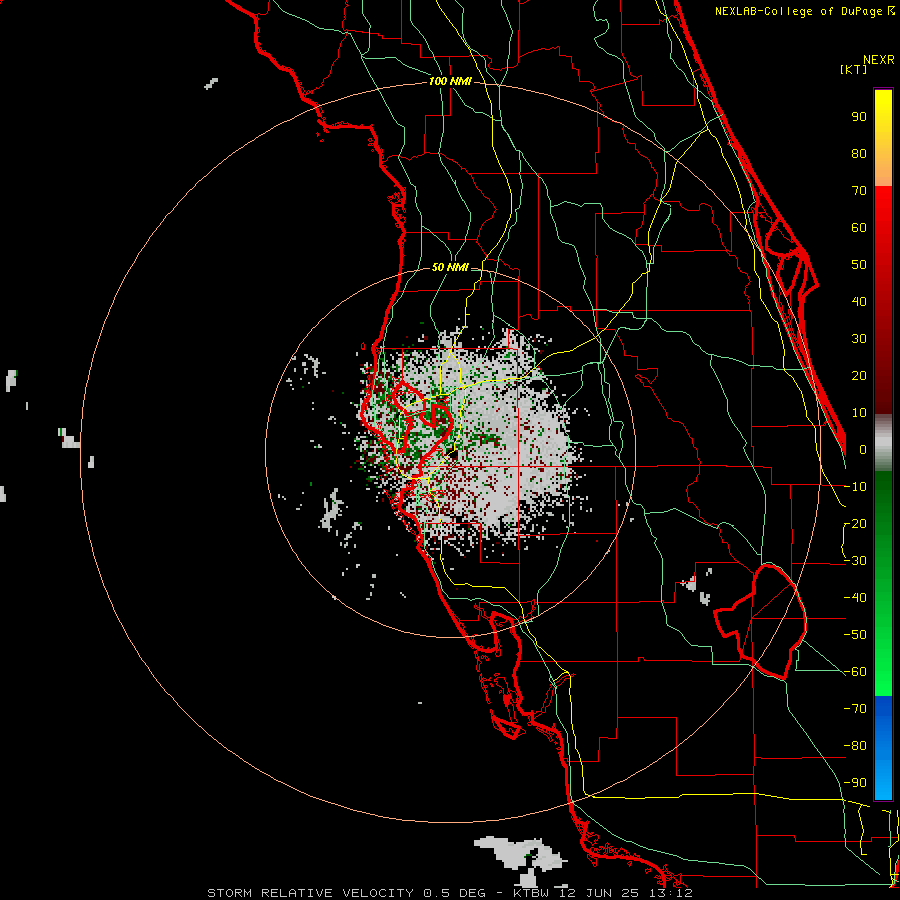Select the 40 value on the velocity scale

click(859, 302)
